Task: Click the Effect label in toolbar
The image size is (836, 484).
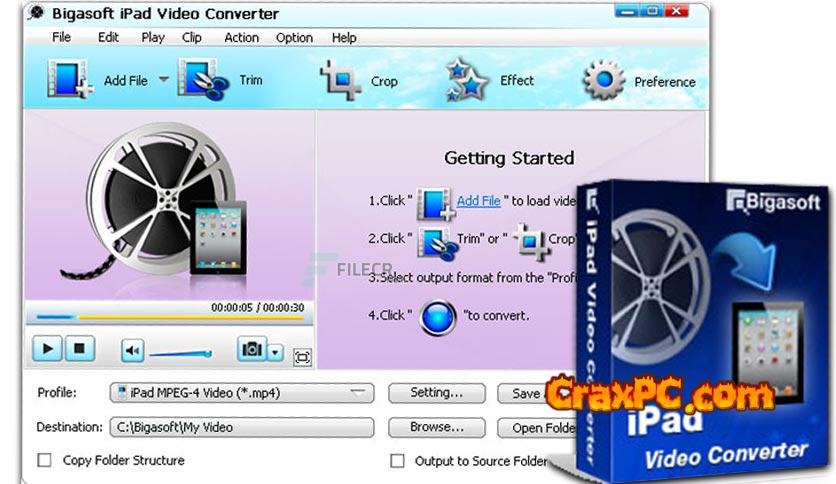Action: click(517, 80)
